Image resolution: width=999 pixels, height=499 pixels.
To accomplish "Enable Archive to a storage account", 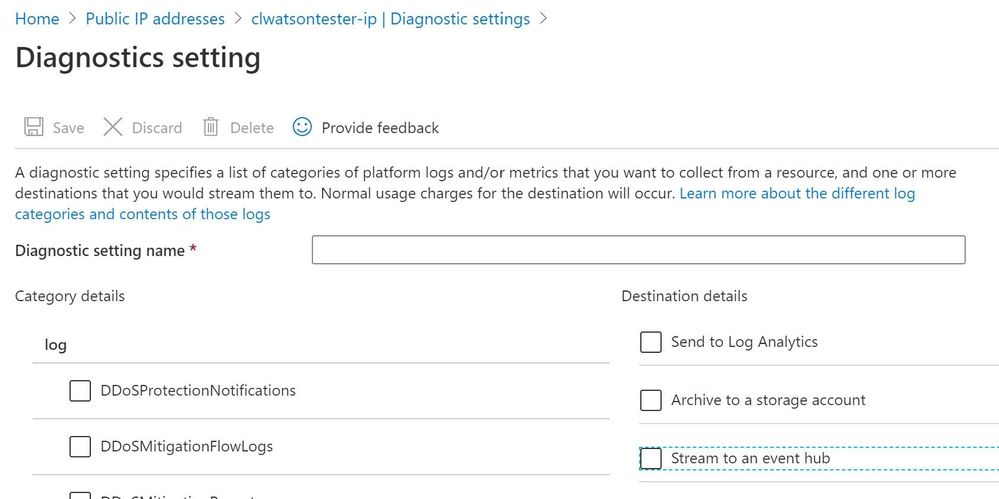I will [x=651, y=400].
